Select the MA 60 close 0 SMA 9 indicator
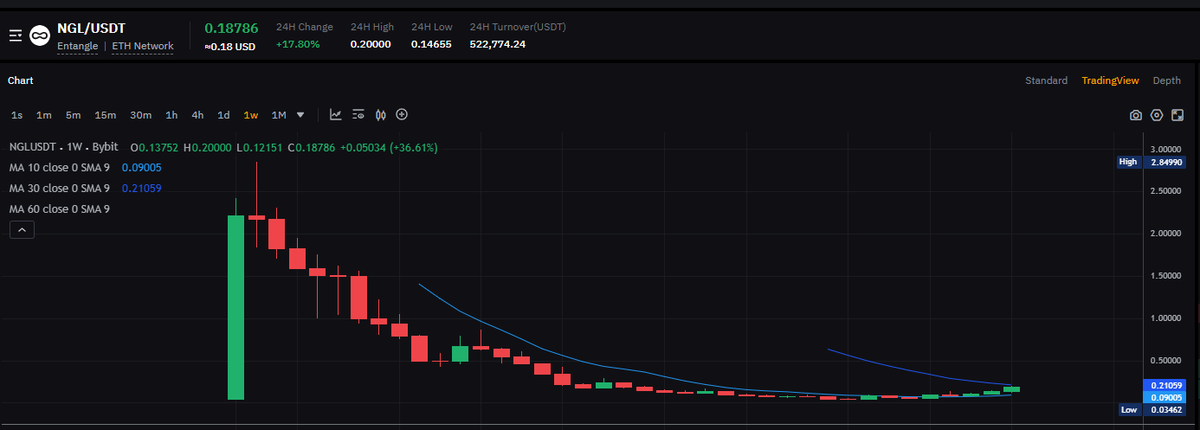The height and width of the screenshot is (430, 1200). tap(59, 209)
